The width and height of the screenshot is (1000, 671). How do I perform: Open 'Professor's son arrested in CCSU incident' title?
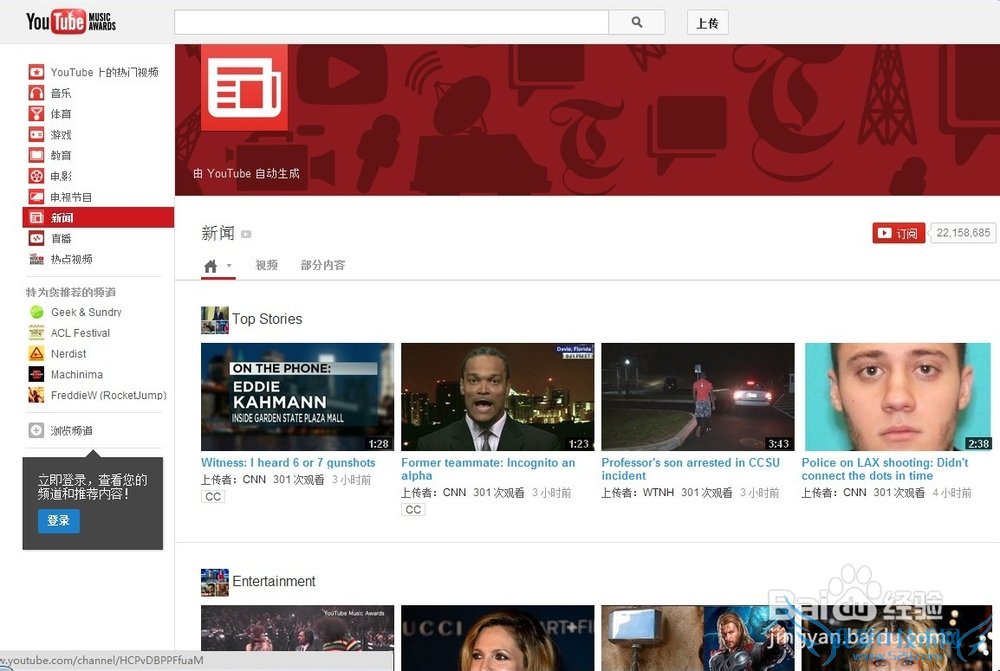coord(691,469)
